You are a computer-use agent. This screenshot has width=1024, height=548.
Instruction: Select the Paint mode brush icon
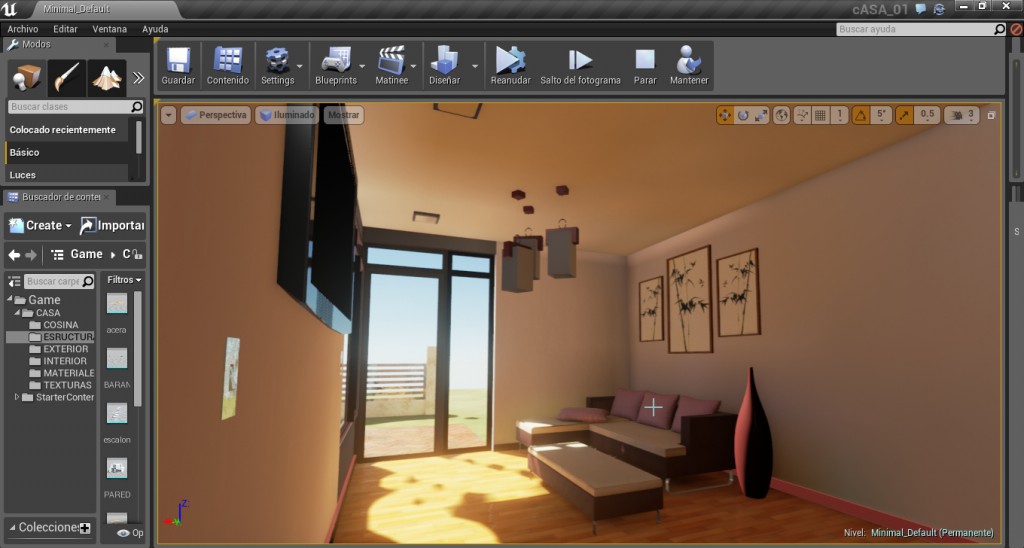point(67,78)
